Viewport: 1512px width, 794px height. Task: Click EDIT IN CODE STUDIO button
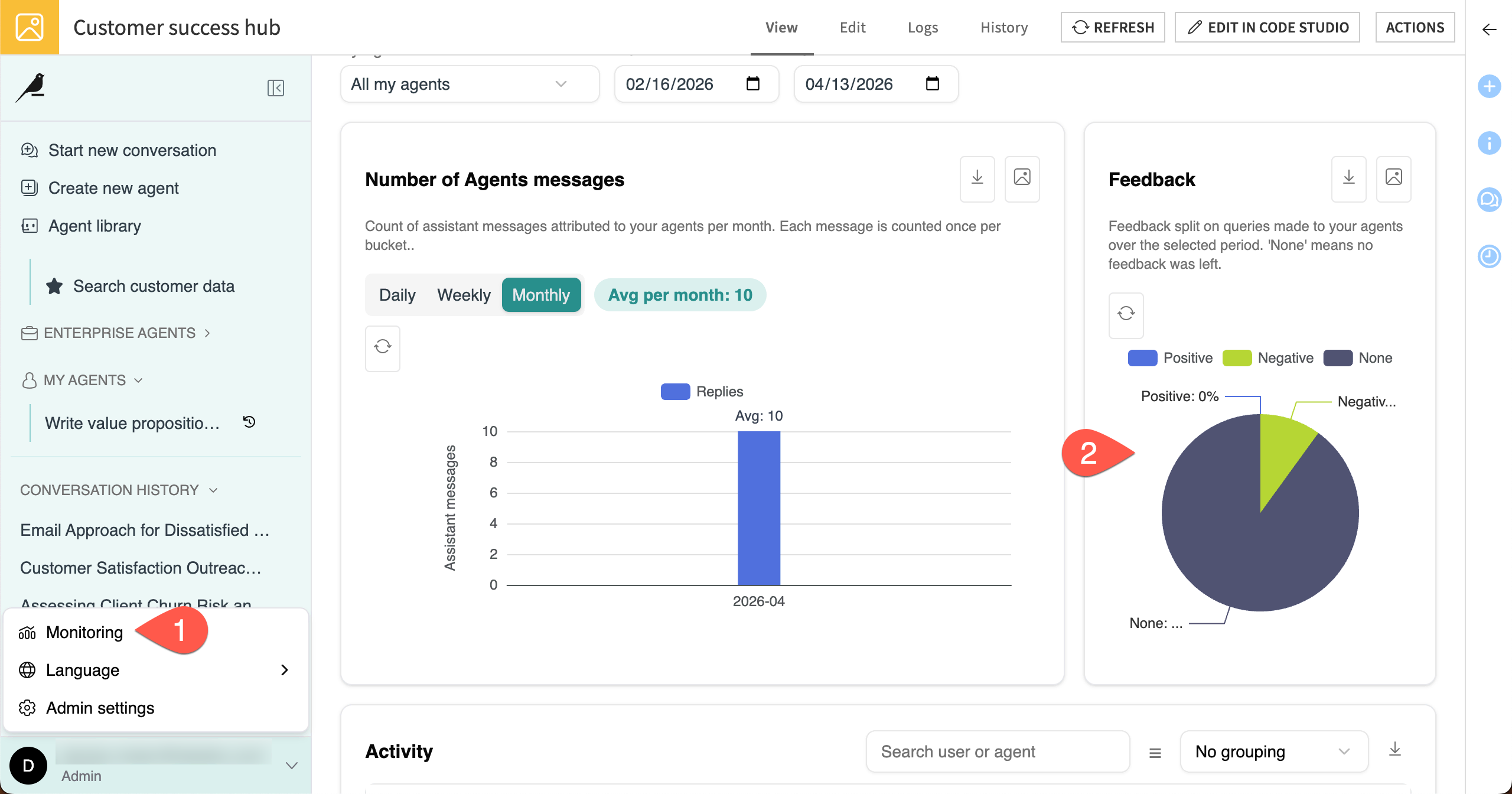1267,27
